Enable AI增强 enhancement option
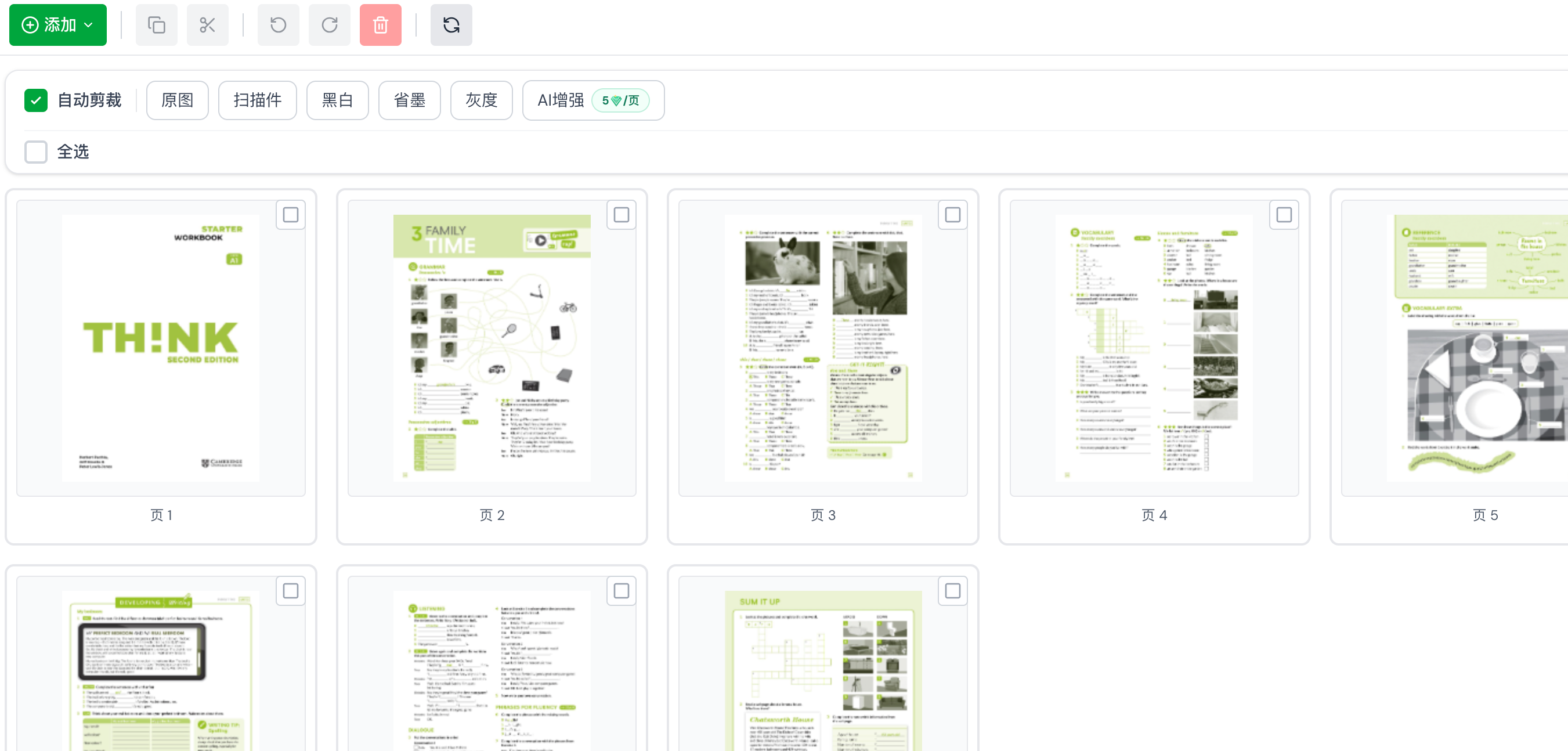The width and height of the screenshot is (1568, 751). (593, 100)
